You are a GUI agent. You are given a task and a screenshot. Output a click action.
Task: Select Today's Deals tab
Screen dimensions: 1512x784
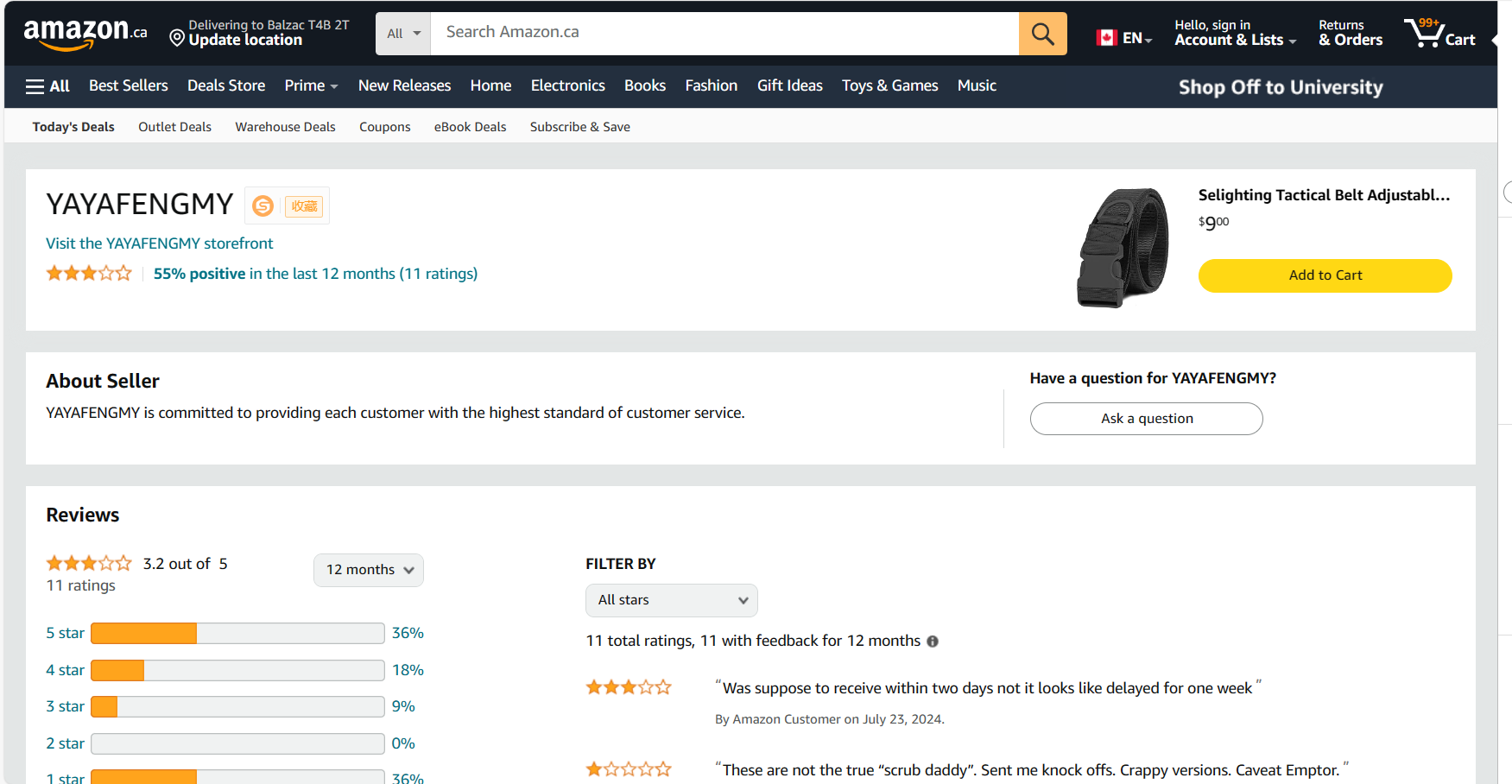(73, 127)
